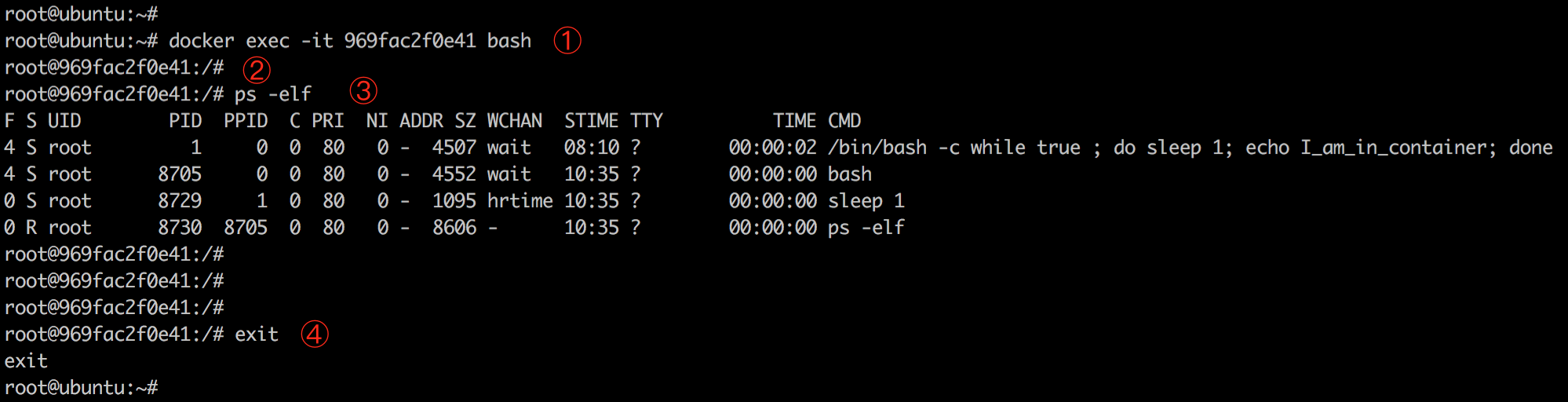Click the red circled number 1 annotation
The height and width of the screenshot is (402, 1568).
pos(567,40)
